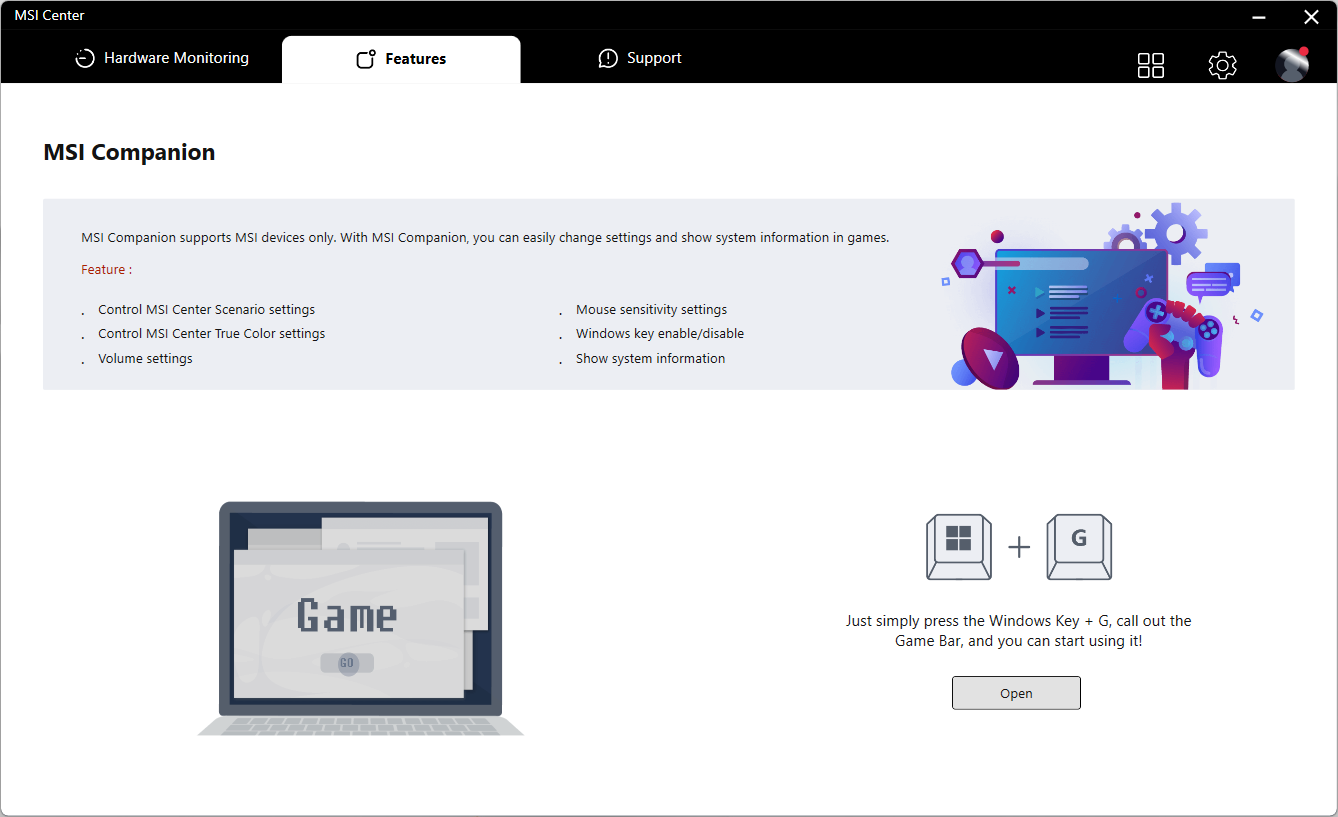
Task: Click the Open button for Game Bar
Action: point(1016,693)
